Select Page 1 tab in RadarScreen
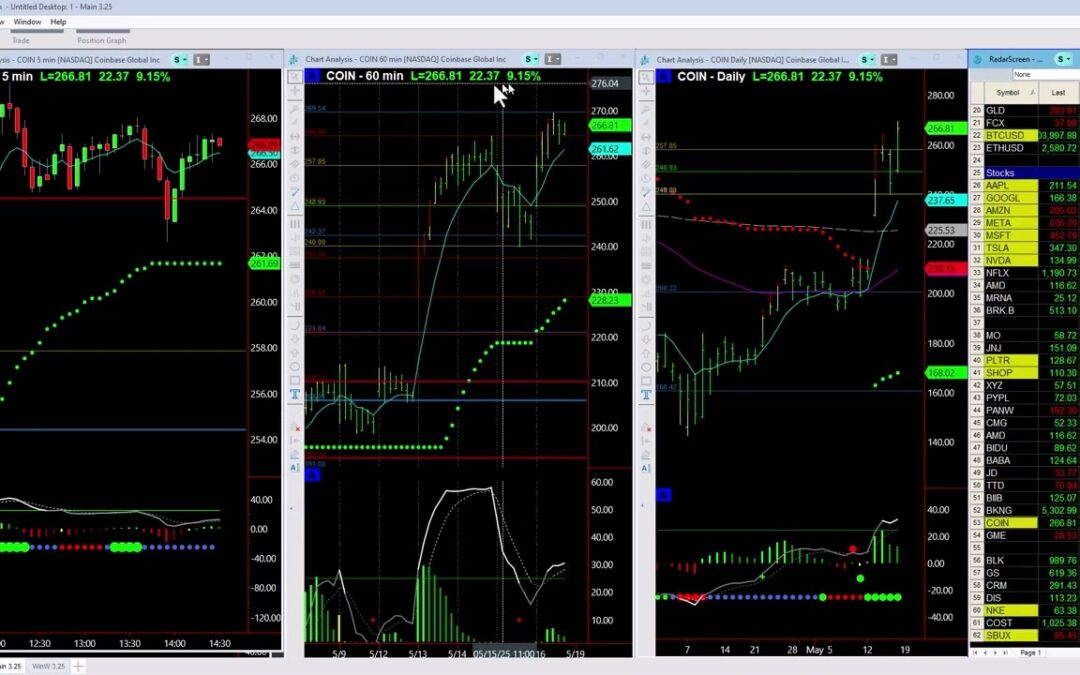 1030,652
